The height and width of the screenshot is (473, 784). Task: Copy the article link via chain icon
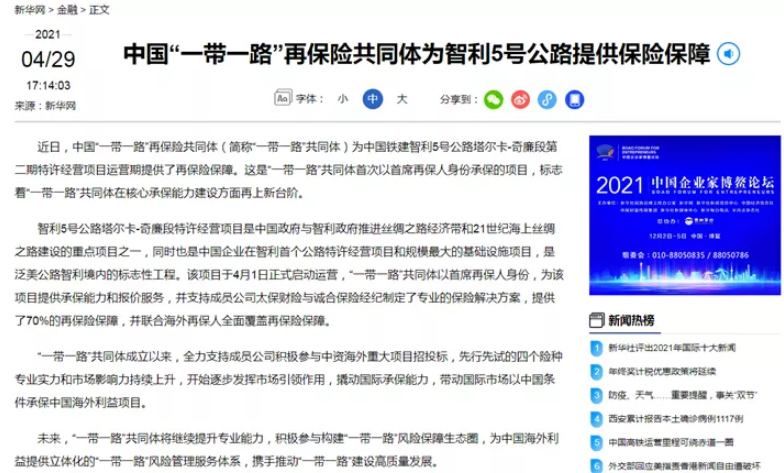tap(547, 100)
